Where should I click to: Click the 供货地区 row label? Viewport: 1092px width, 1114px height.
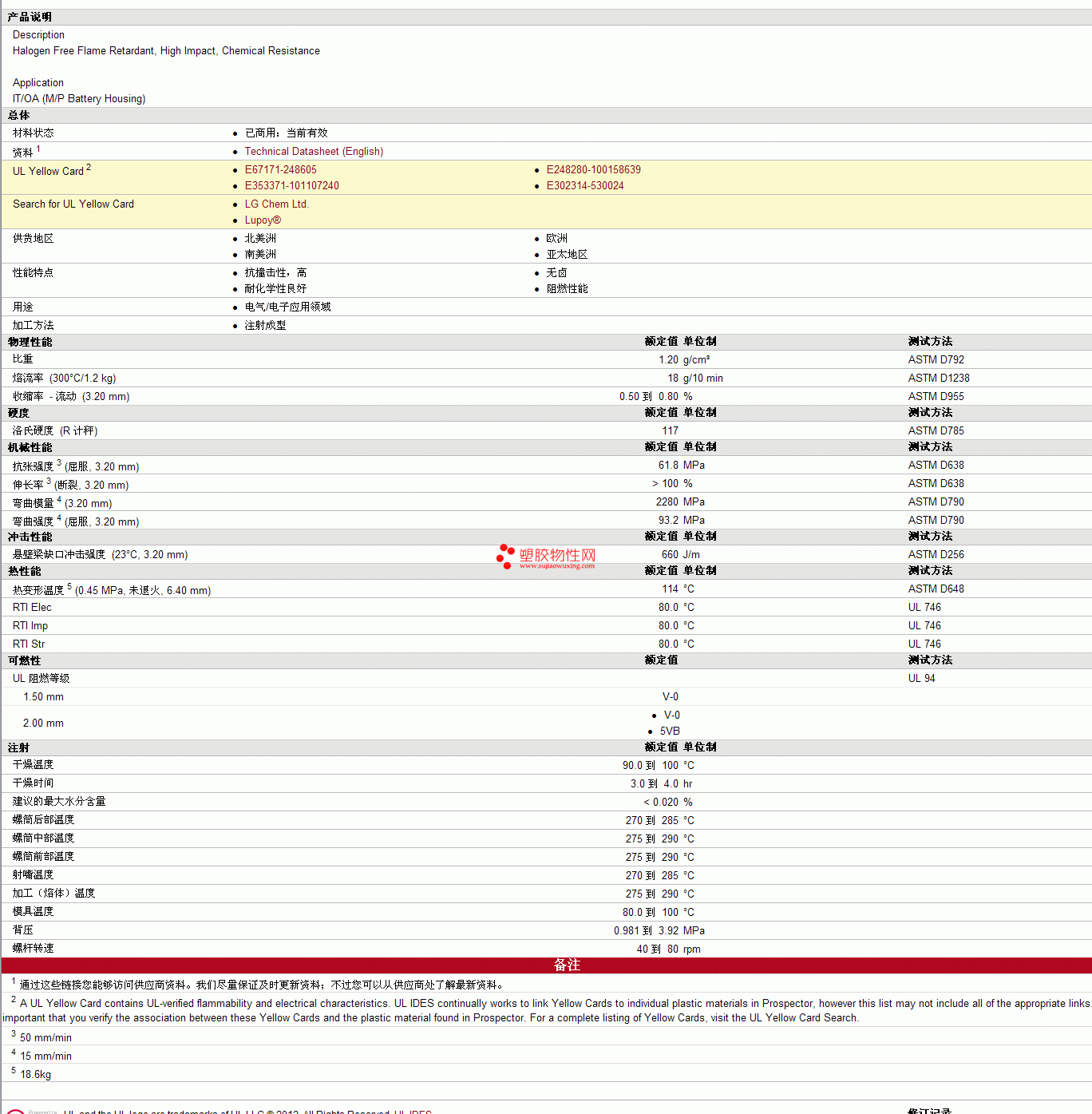[34, 239]
